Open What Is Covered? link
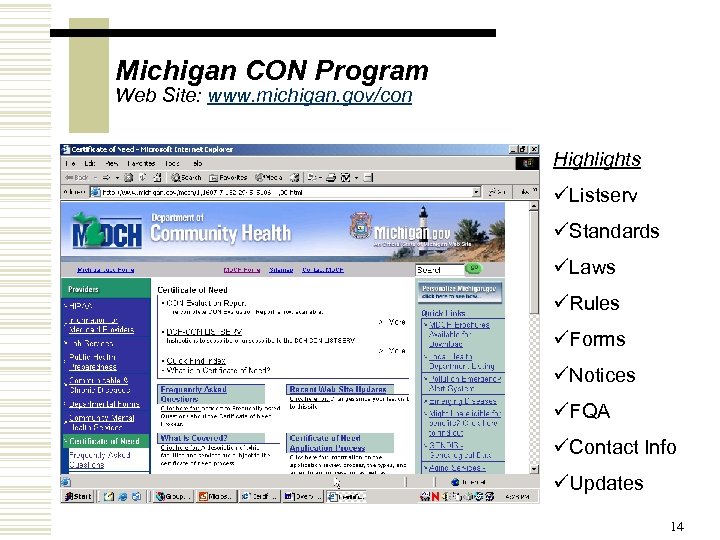This screenshot has height=540, width=720. [x=194, y=438]
